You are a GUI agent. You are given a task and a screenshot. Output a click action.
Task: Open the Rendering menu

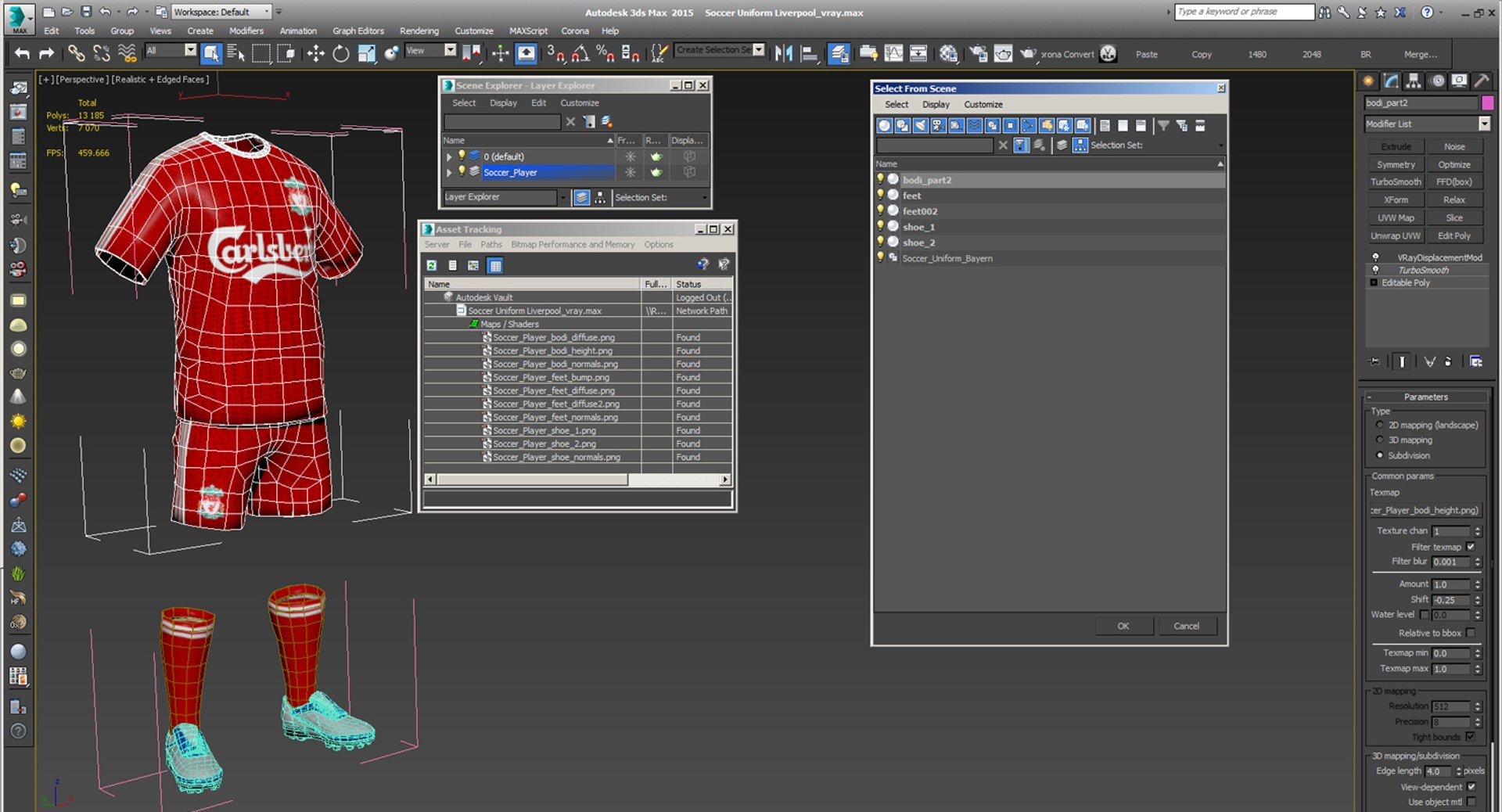419,31
